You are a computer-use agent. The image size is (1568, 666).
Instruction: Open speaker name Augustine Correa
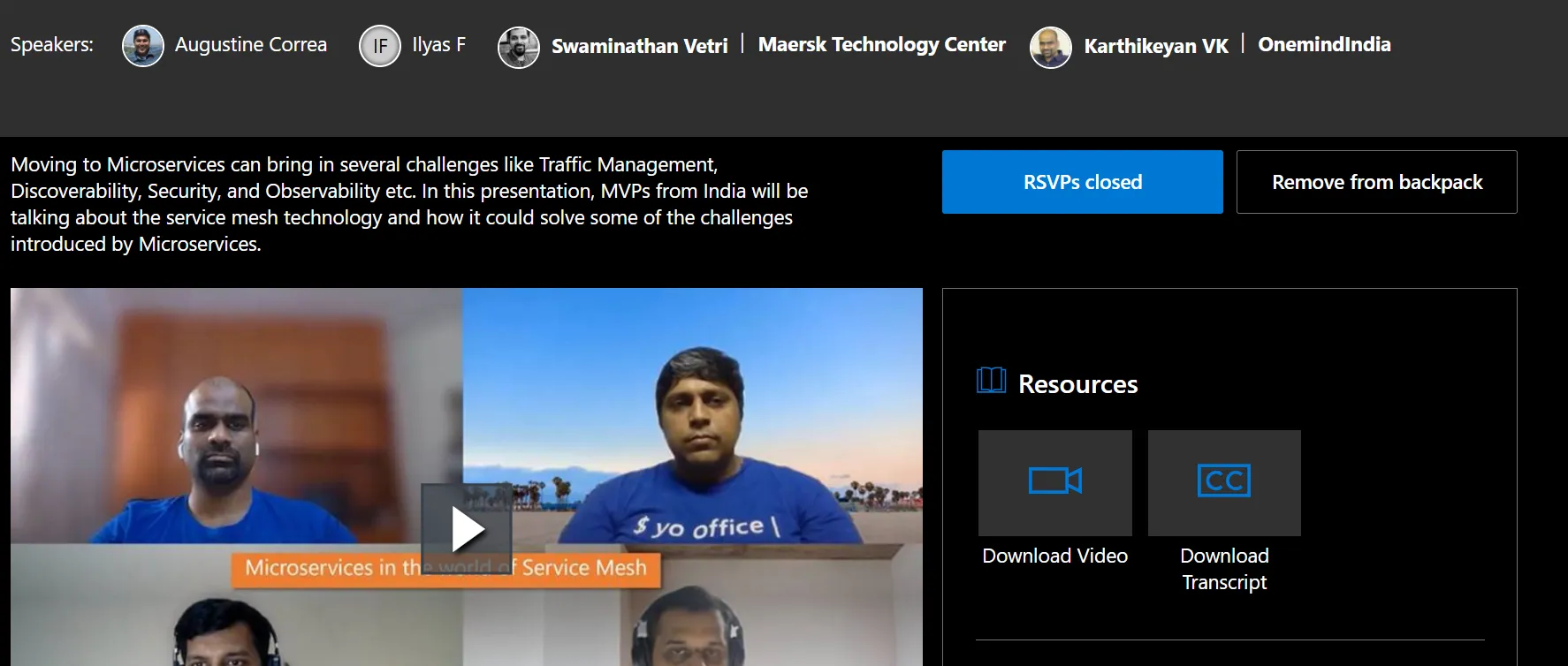click(x=251, y=45)
